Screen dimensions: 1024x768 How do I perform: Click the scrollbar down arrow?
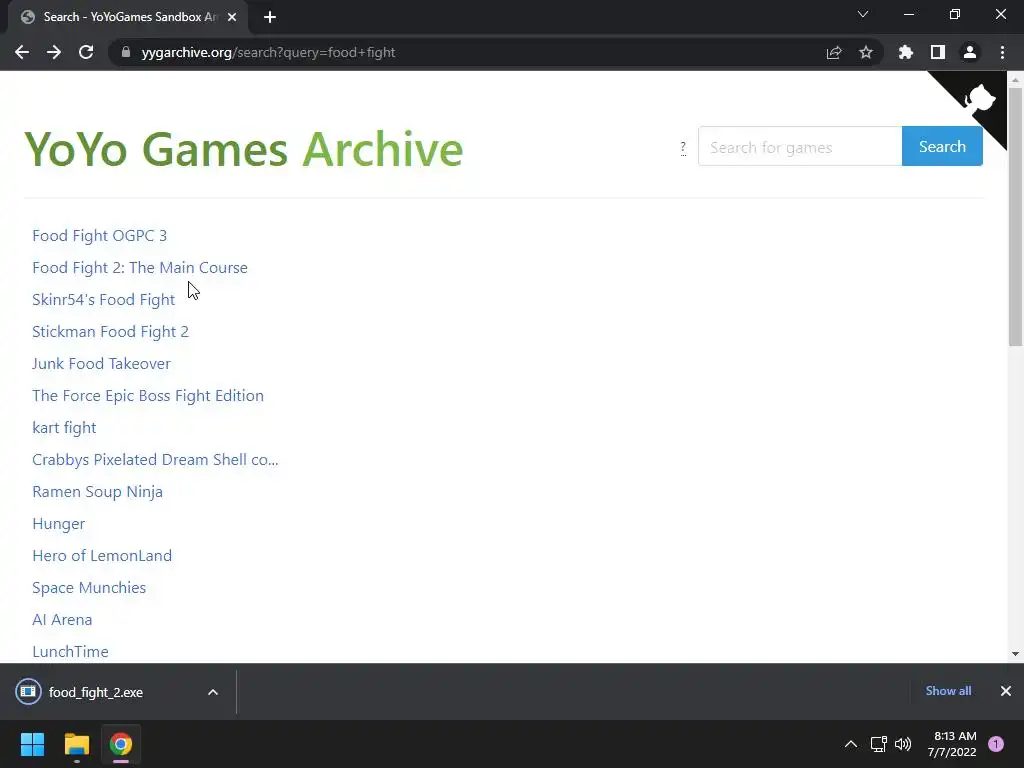1015,654
